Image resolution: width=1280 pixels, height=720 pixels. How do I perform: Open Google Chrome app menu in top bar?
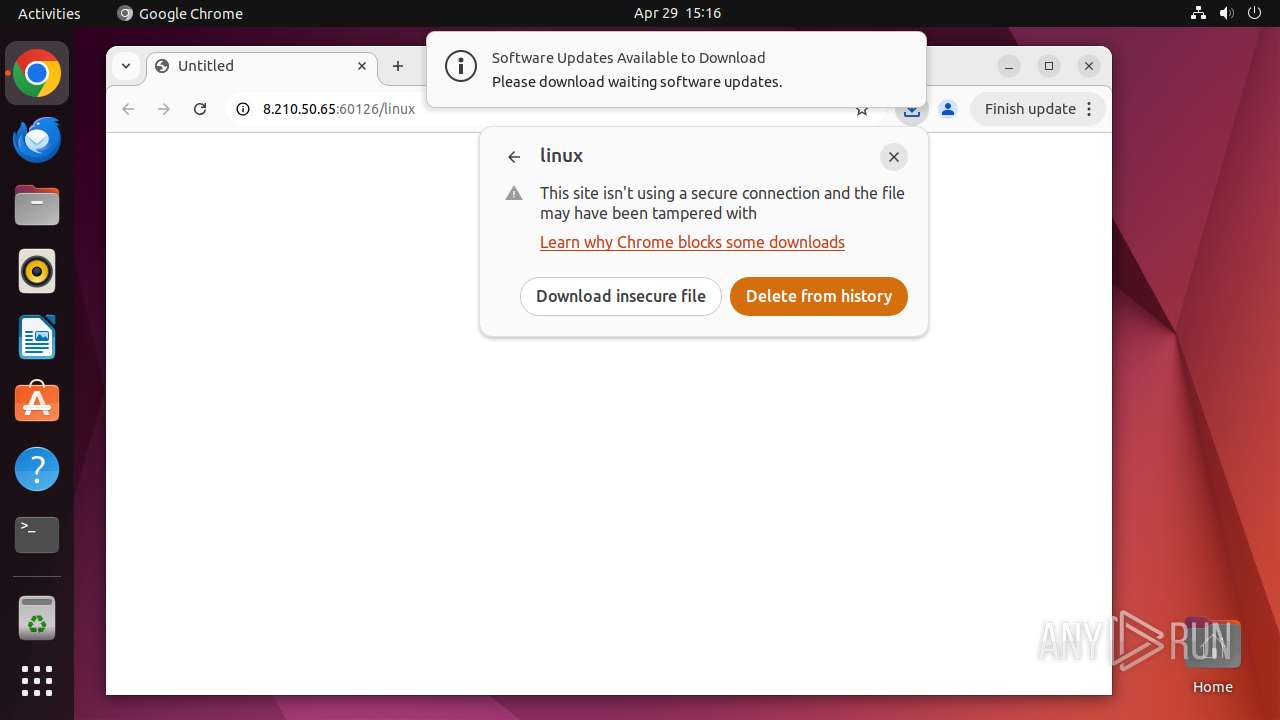[180, 13]
